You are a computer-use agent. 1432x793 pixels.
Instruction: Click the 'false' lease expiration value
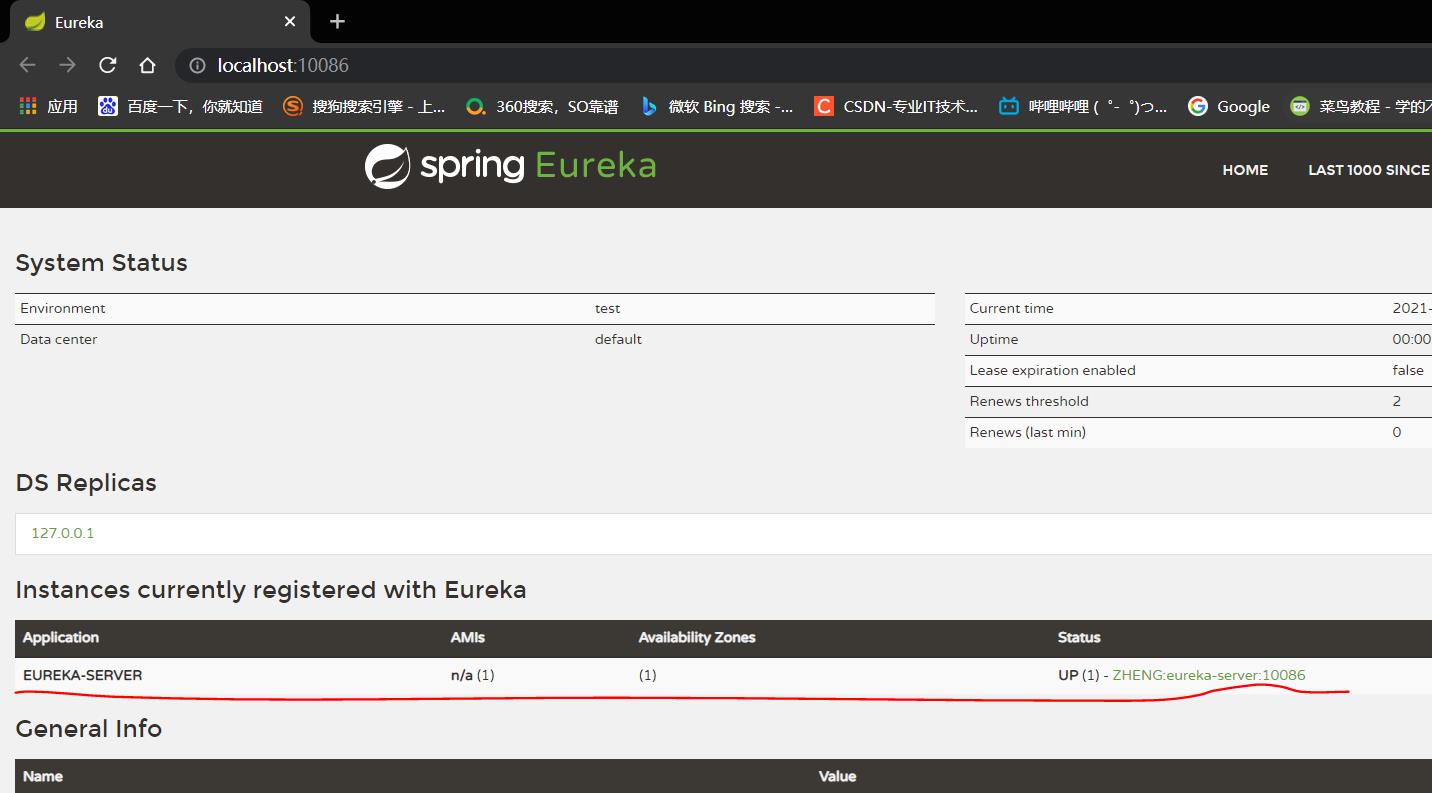[1407, 370]
